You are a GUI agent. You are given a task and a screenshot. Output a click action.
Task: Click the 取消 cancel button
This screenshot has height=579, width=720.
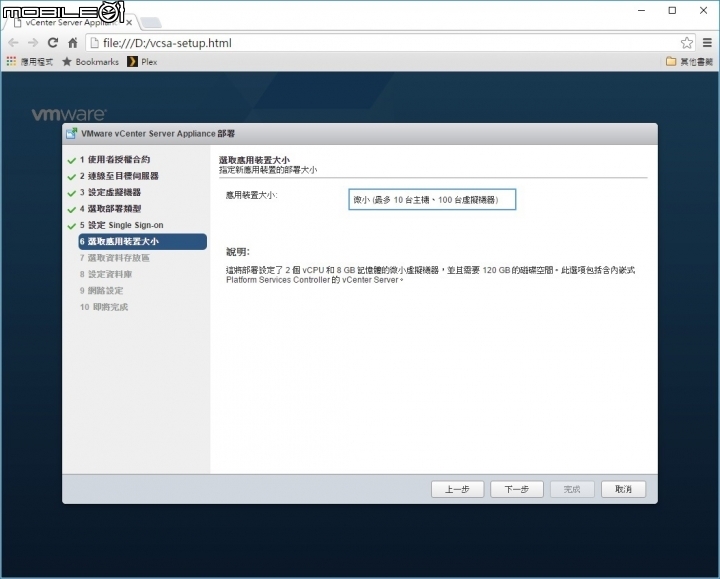(623, 489)
